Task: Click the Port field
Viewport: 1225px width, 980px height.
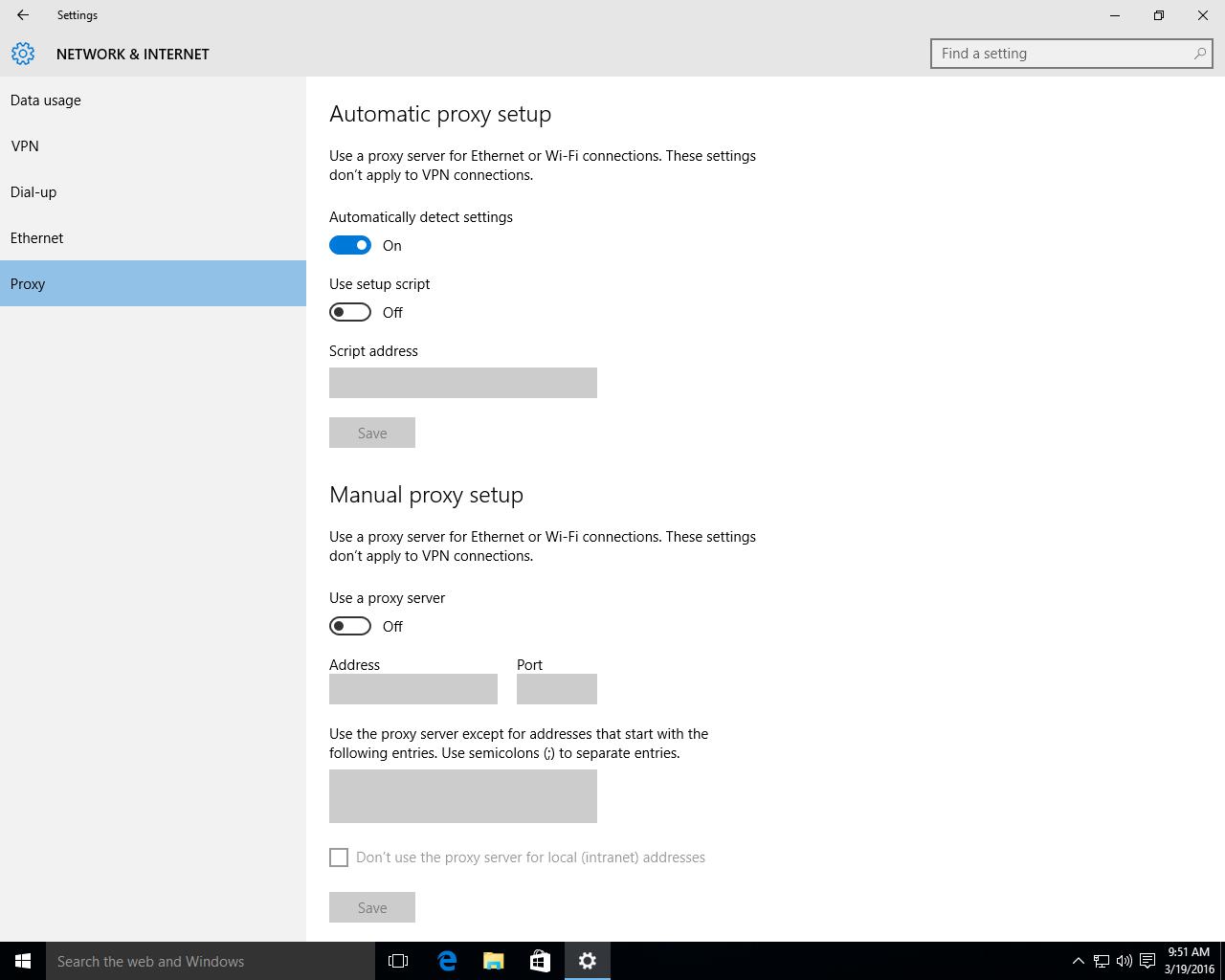Action: pos(557,689)
